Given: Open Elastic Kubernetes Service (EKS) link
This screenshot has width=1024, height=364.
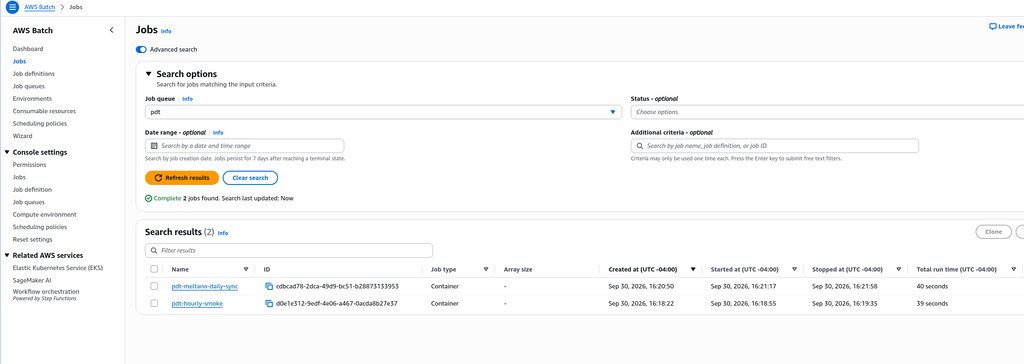Looking at the screenshot, I should pyautogui.click(x=58, y=268).
